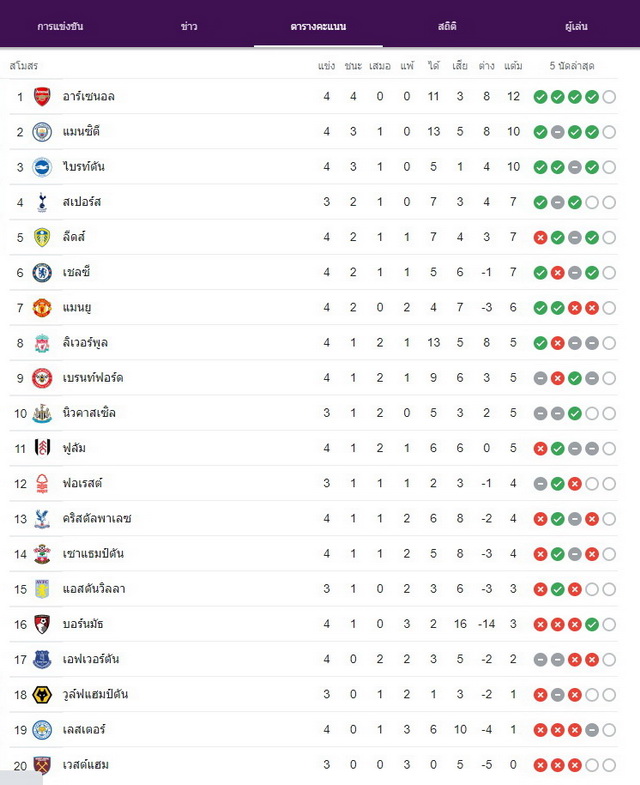Click the Wolverhampton wolf crest icon
Viewport: 640px width, 785px height.
[42, 695]
